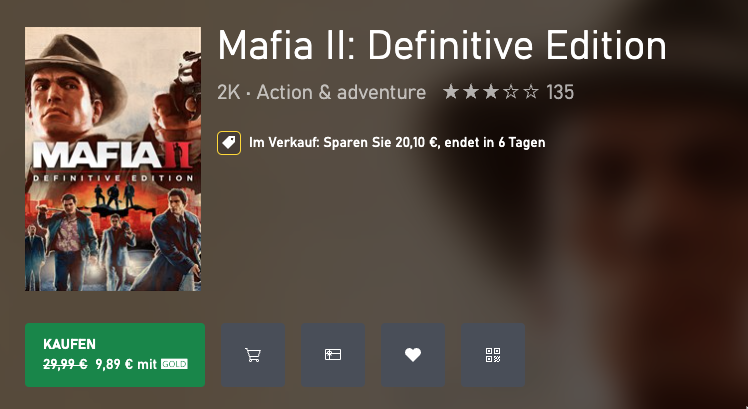Select the yellow sale tag icon
The width and height of the screenshot is (748, 409).
tap(229, 143)
